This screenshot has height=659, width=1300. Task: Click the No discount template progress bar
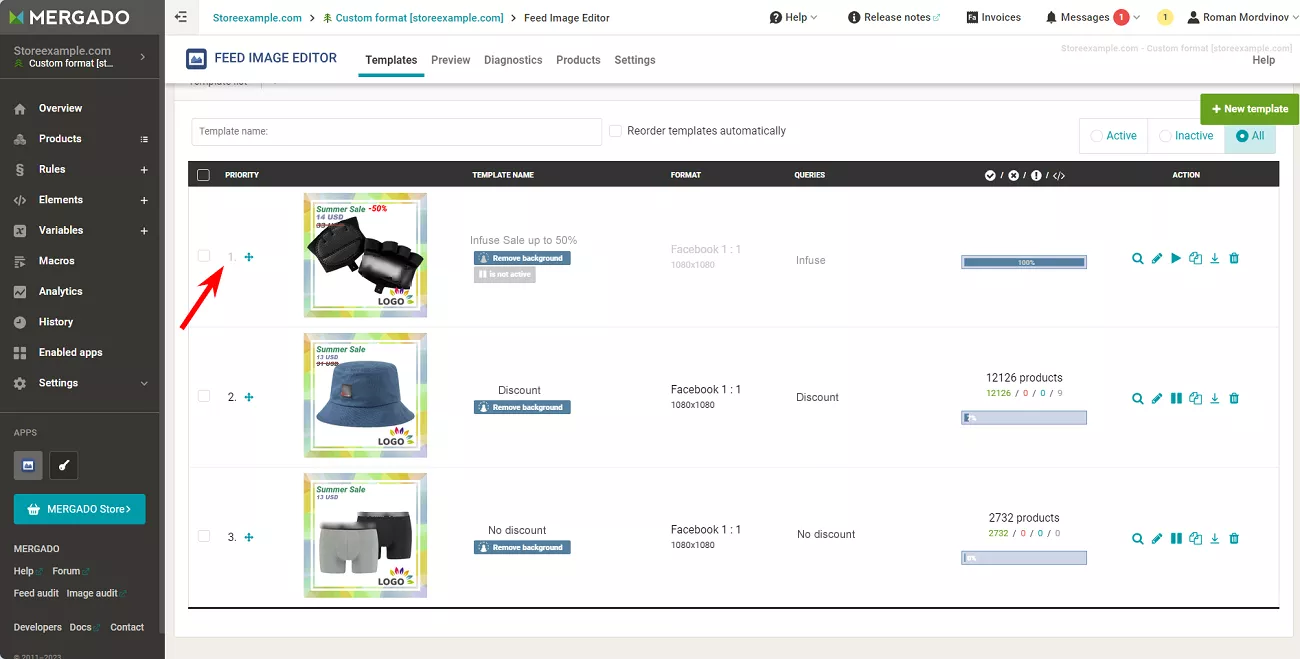point(1024,558)
